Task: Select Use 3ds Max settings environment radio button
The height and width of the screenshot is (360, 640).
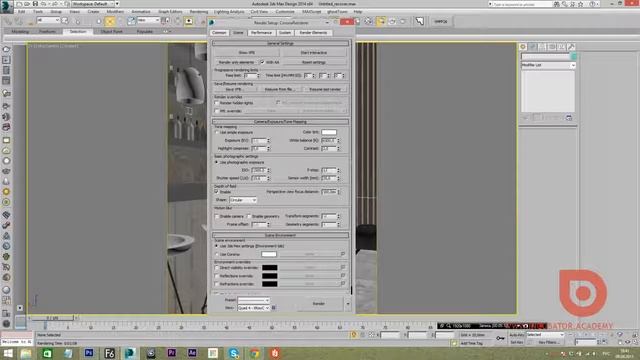Action: [x=217, y=246]
